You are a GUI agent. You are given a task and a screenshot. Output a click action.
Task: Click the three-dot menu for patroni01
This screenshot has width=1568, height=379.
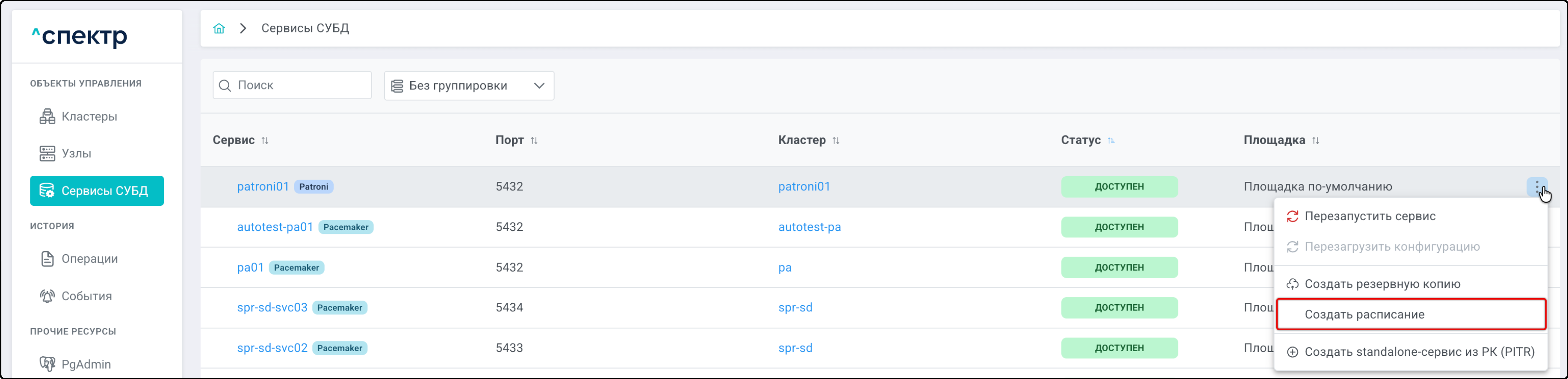1536,187
